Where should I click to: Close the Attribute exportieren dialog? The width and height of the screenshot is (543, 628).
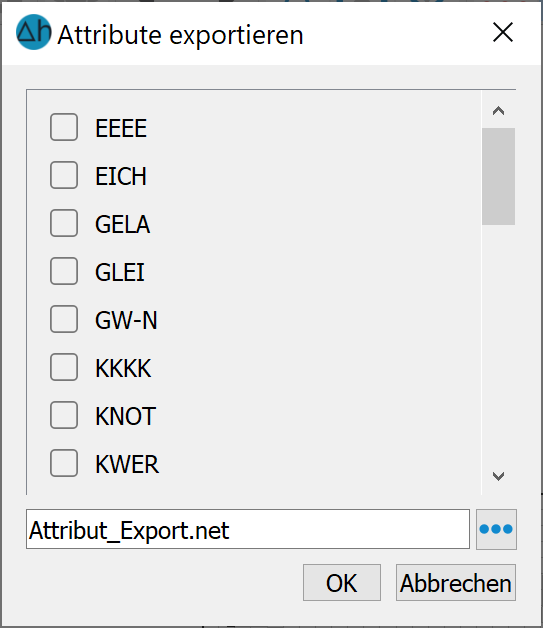pyautogui.click(x=503, y=32)
